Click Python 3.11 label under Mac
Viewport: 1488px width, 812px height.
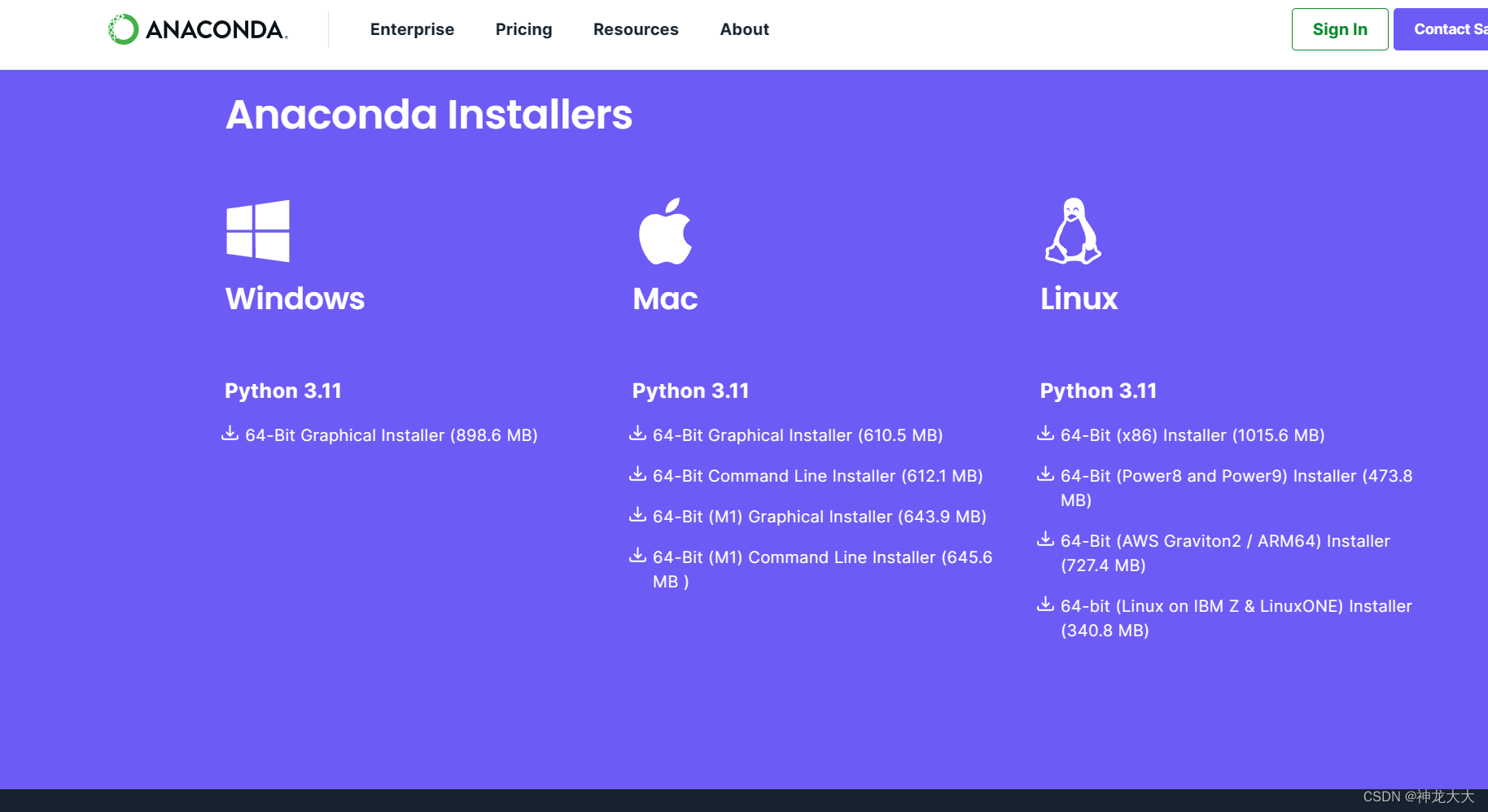[x=690, y=391]
